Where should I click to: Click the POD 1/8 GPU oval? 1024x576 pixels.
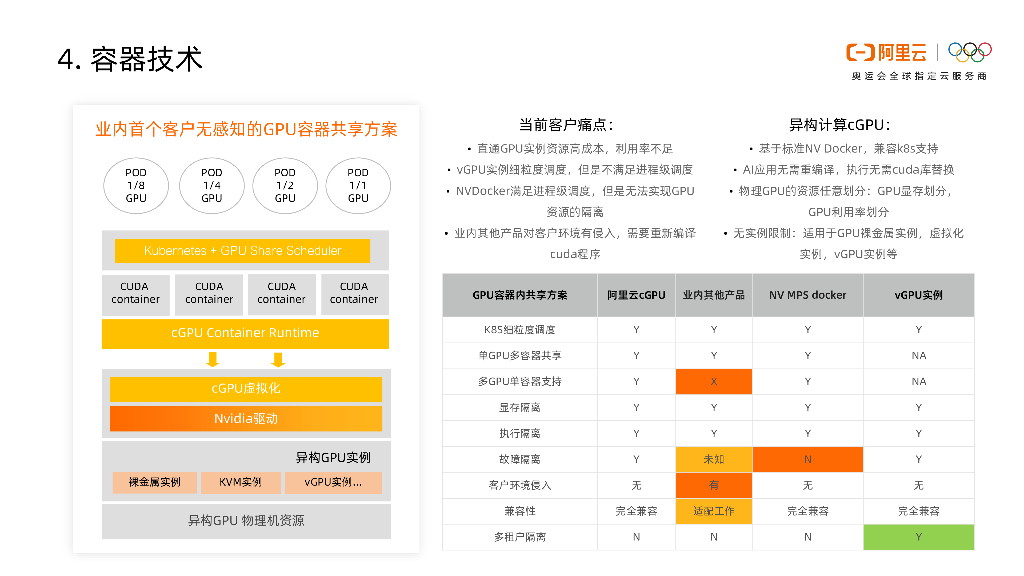point(136,185)
